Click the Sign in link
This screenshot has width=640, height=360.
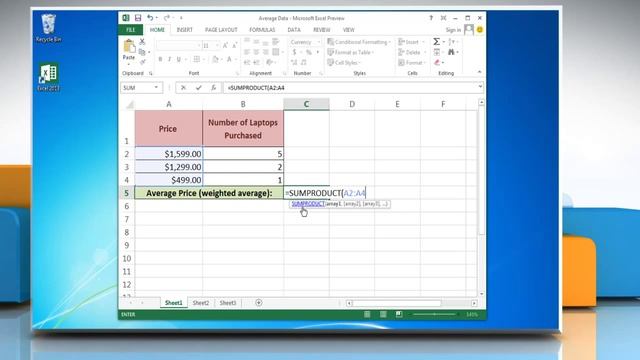[x=453, y=30]
